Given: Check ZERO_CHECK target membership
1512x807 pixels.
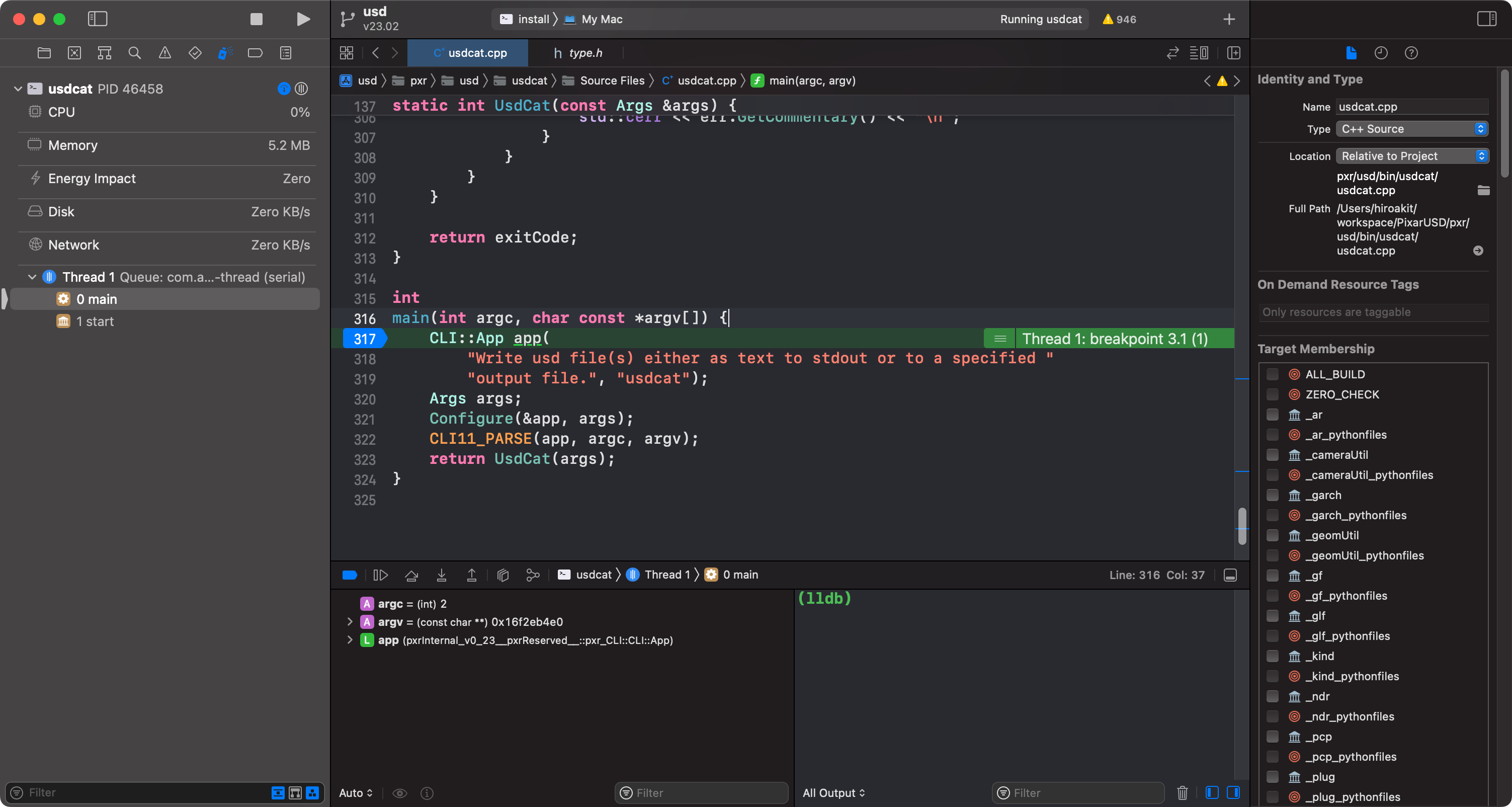Looking at the screenshot, I should [x=1272, y=394].
